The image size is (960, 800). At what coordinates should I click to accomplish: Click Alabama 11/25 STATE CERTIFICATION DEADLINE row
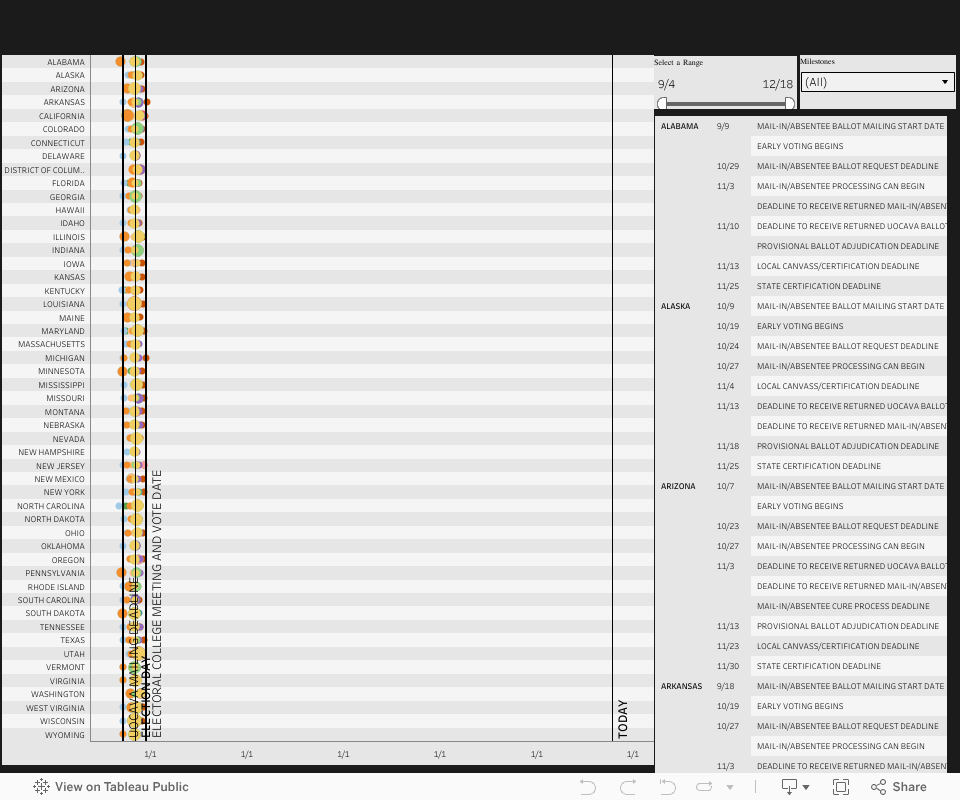[x=849, y=286]
